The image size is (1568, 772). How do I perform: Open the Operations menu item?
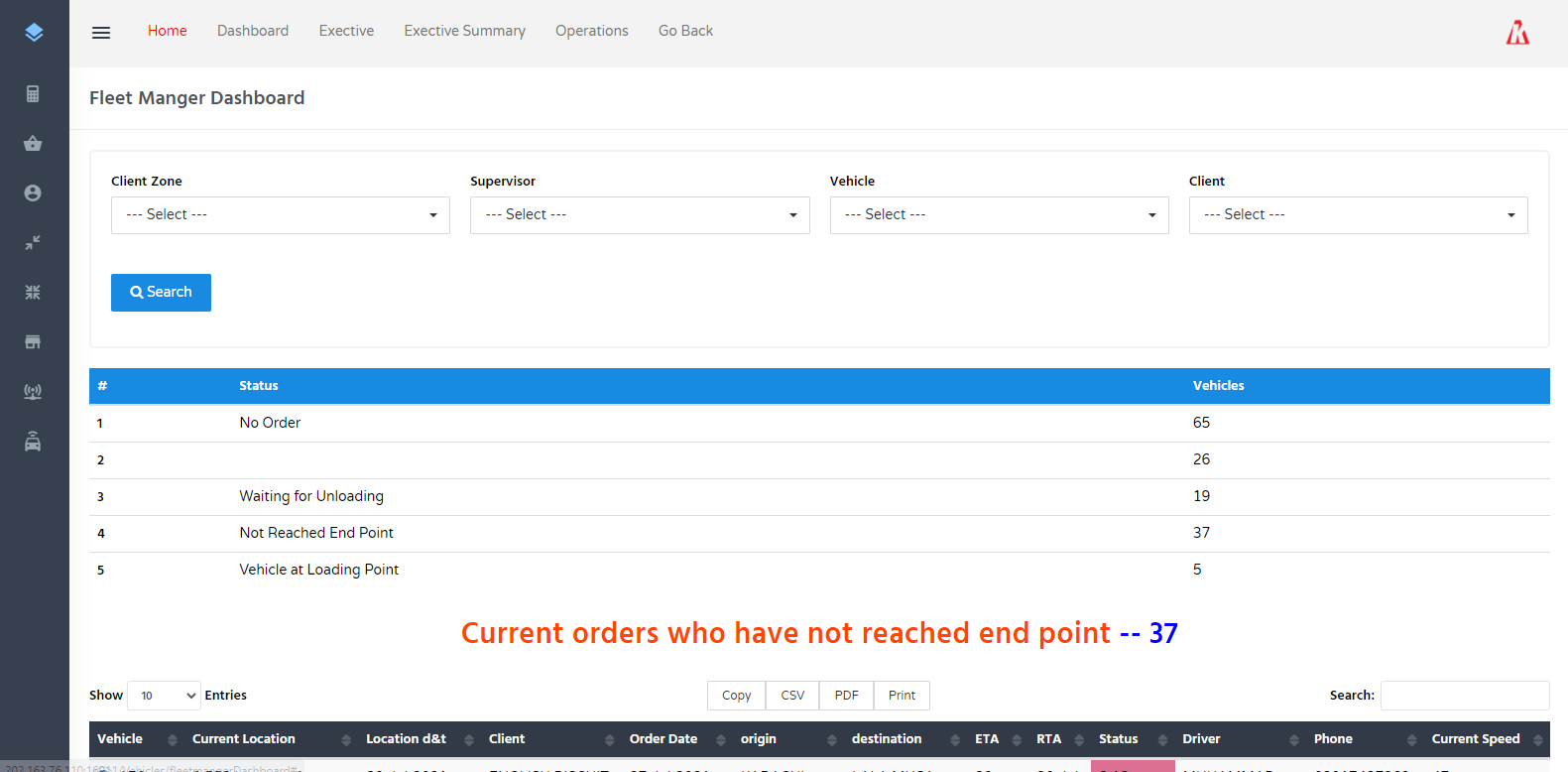click(592, 31)
